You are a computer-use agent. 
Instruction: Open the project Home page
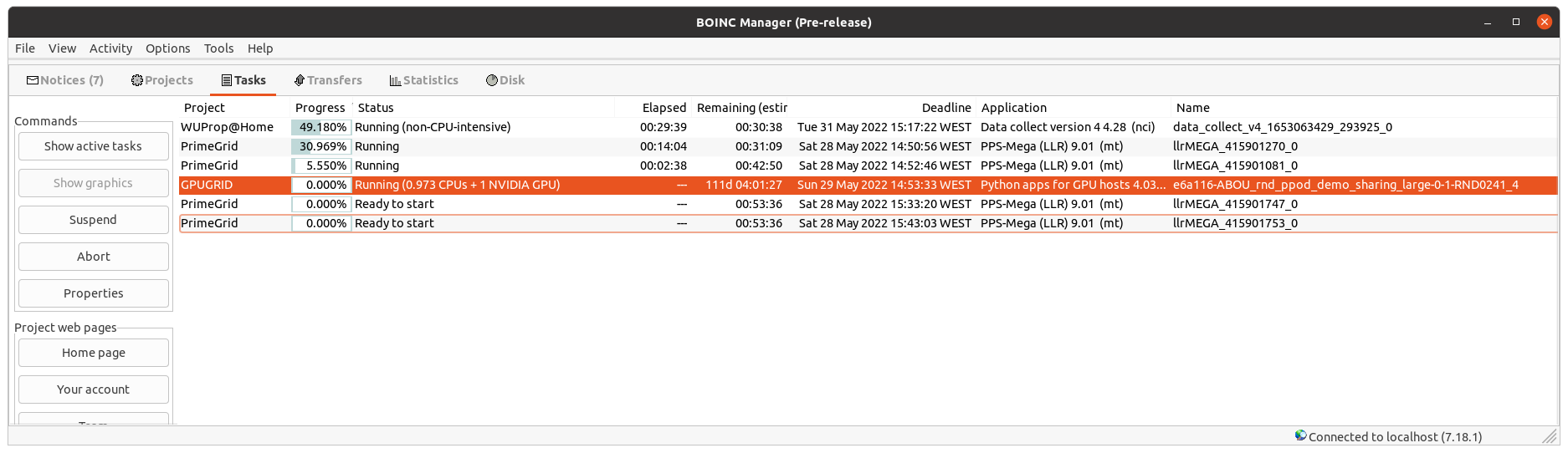(x=94, y=353)
